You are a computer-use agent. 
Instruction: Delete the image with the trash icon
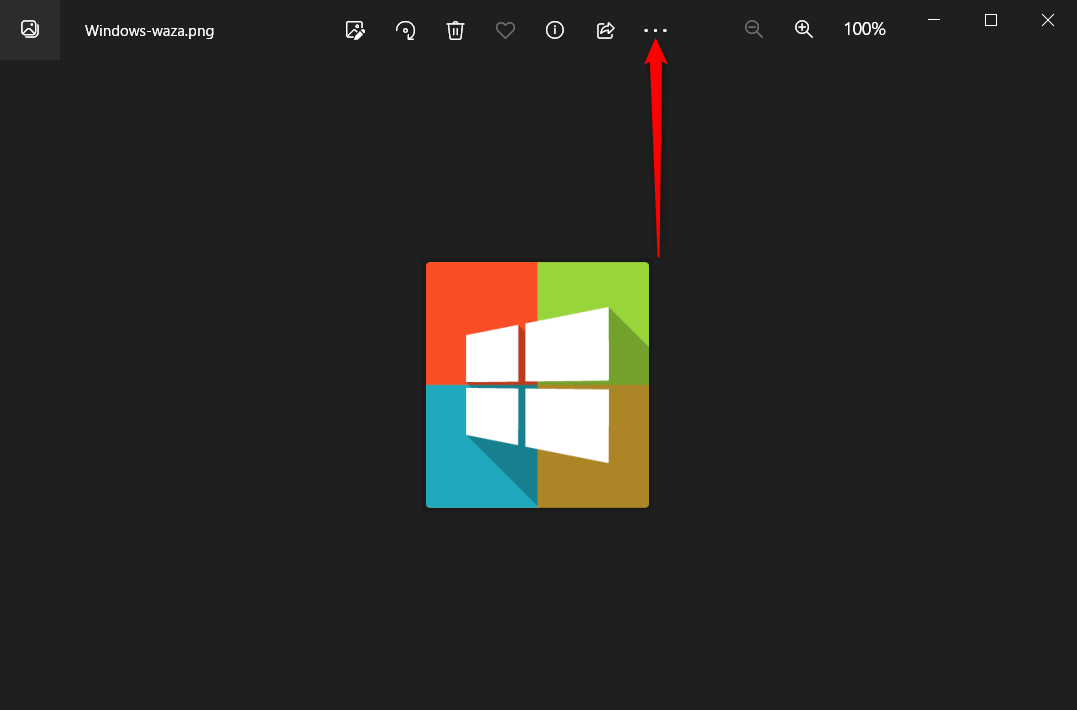455,30
